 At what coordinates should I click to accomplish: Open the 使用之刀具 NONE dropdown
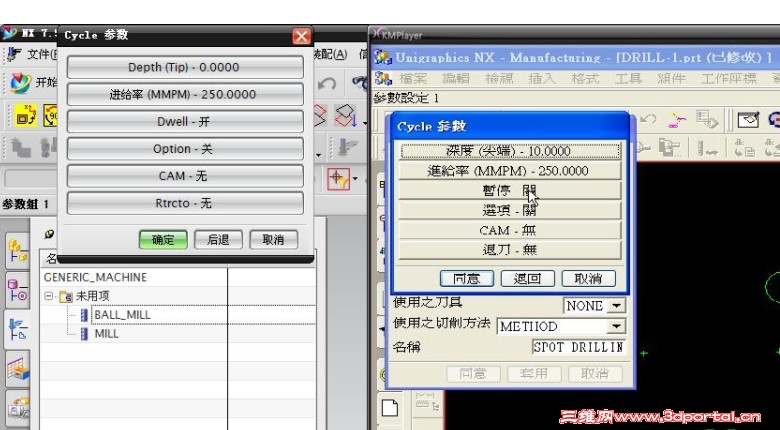pos(616,306)
